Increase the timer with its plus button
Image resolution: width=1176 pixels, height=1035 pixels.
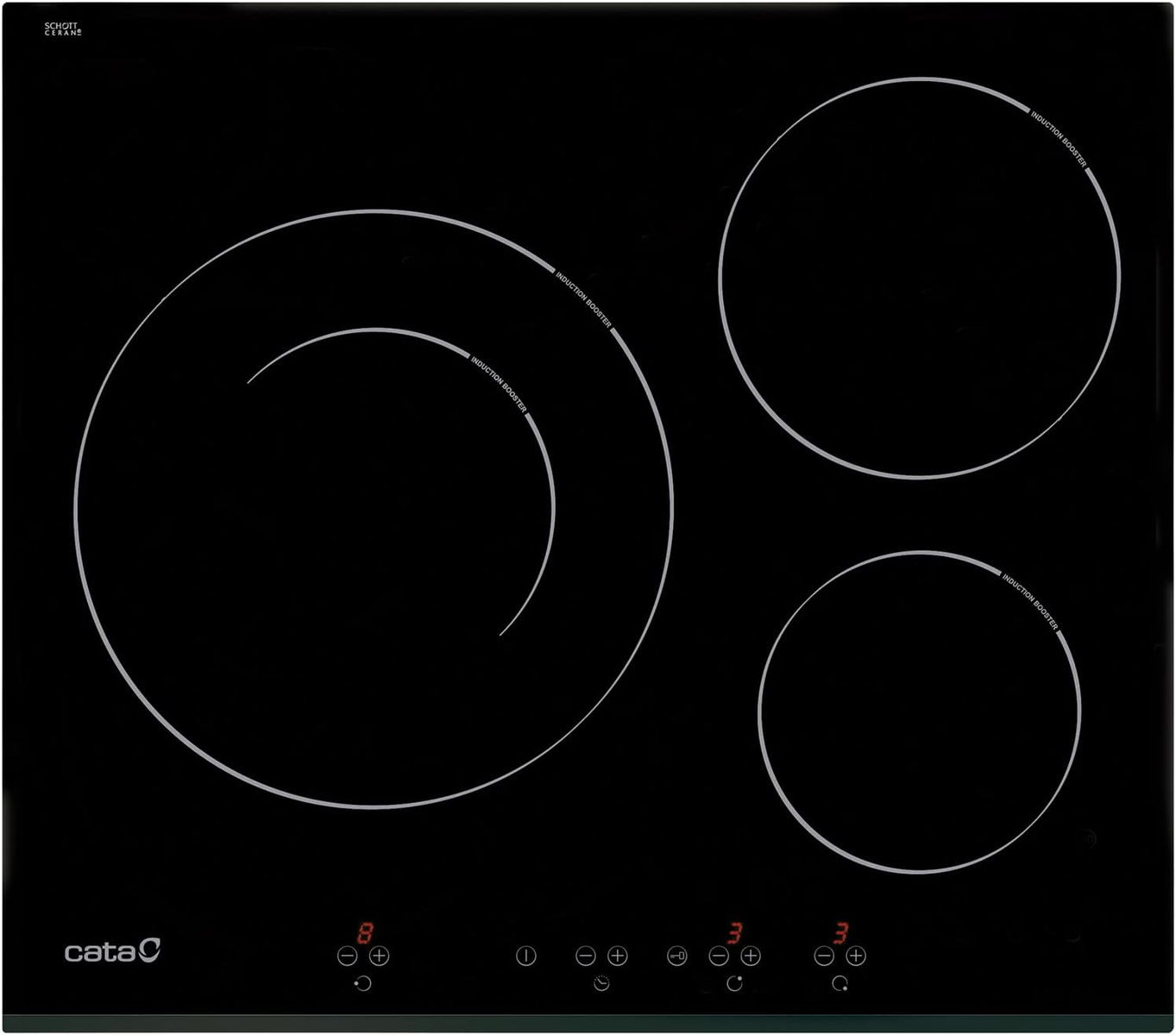(x=617, y=956)
